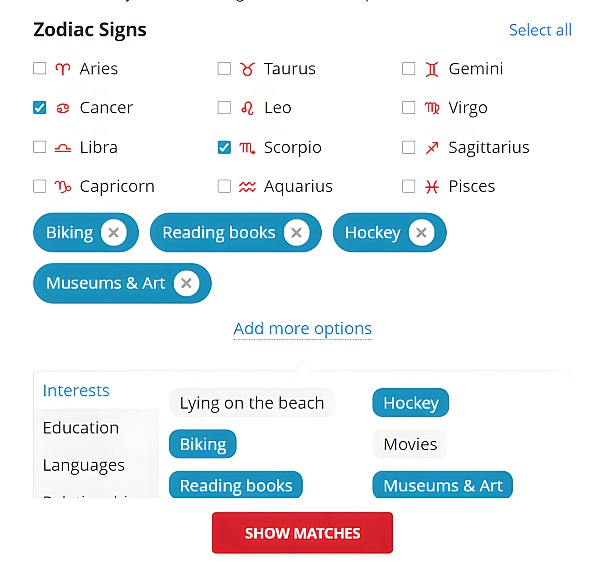
Task: Enable the Gemini checkbox
Action: pos(408,69)
